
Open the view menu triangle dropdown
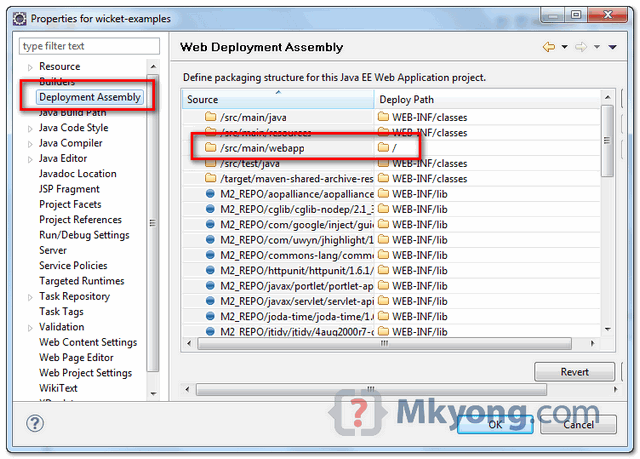612,47
